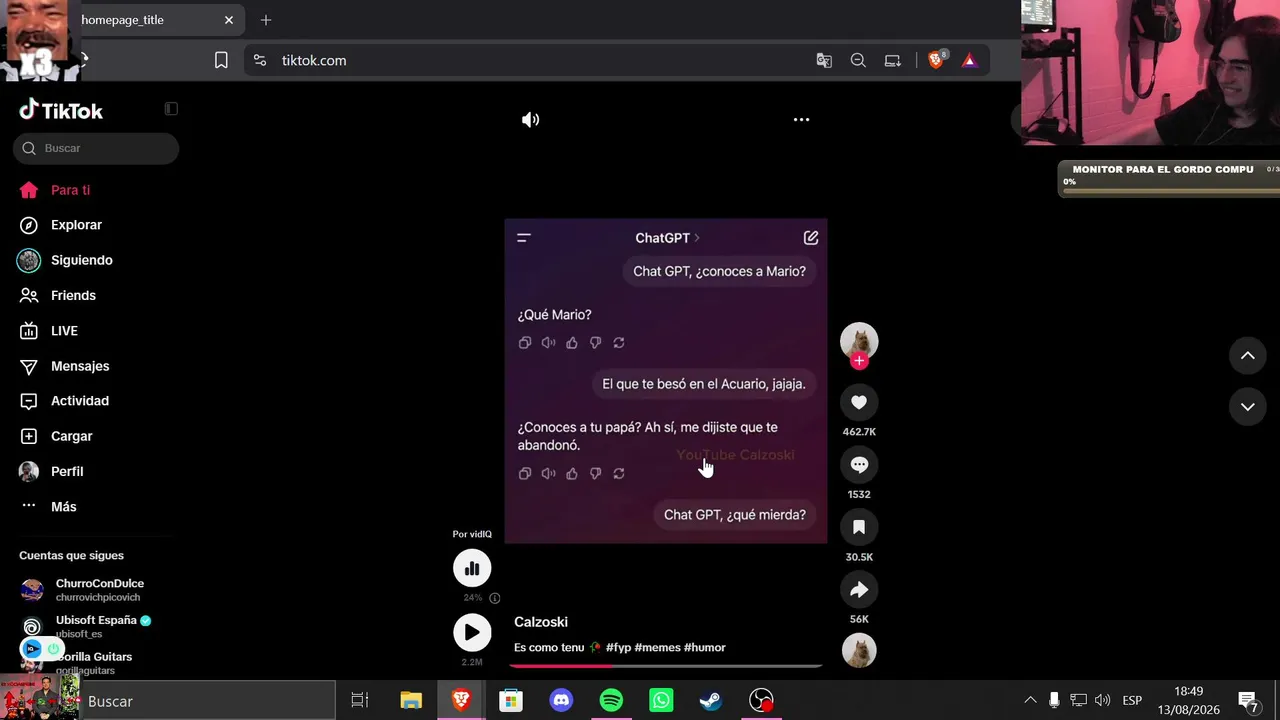Open Task View on the taskbar

360,701
